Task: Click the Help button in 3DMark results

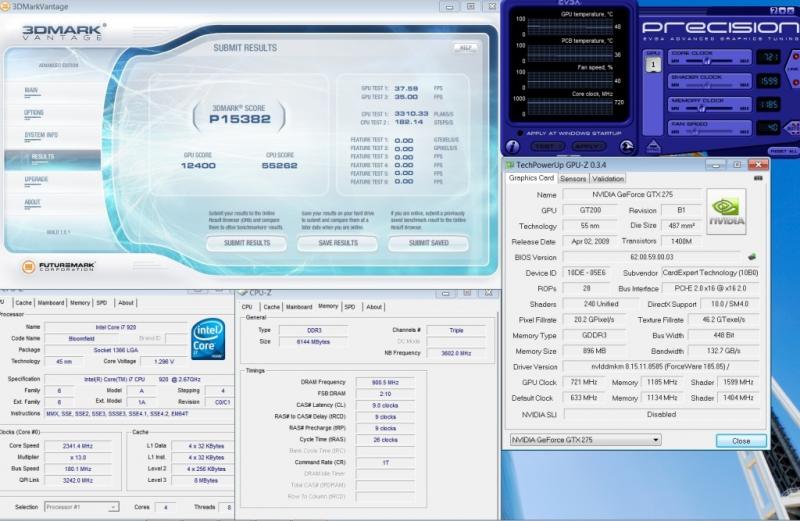Action: click(x=465, y=47)
